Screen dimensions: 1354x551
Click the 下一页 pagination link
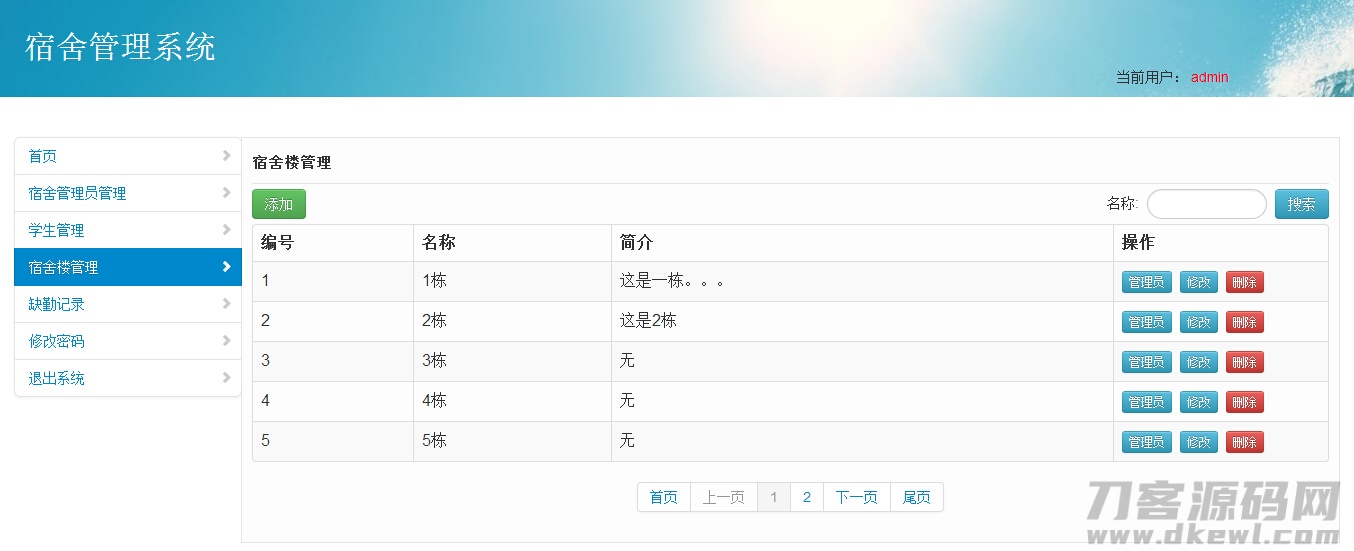(856, 497)
